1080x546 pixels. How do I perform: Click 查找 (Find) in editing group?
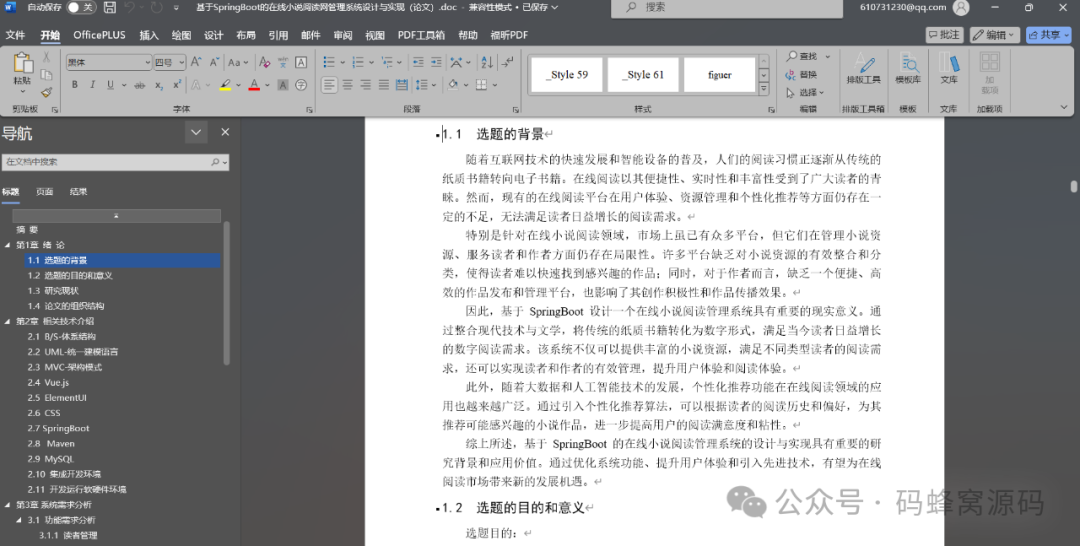click(x=802, y=56)
